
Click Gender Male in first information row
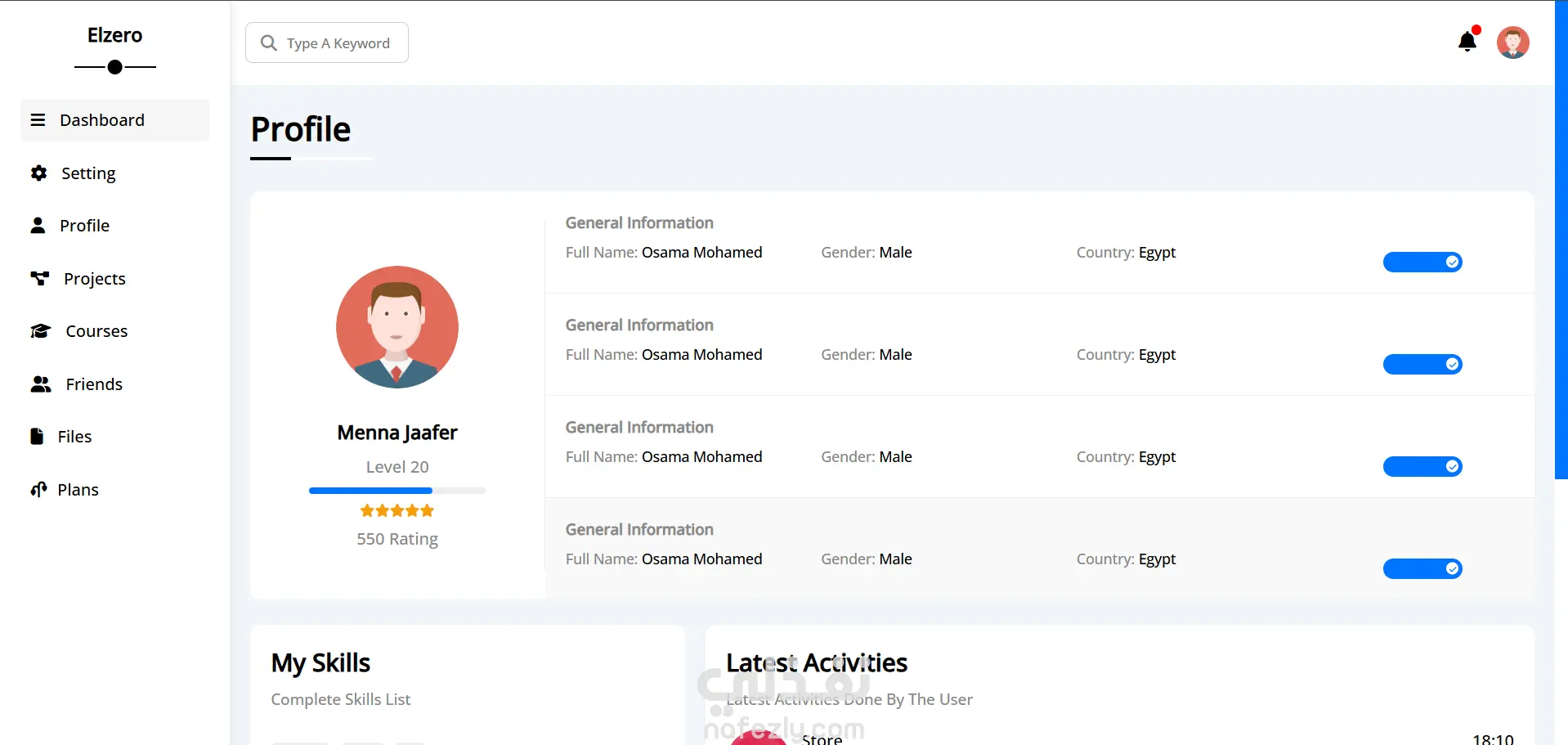click(867, 253)
